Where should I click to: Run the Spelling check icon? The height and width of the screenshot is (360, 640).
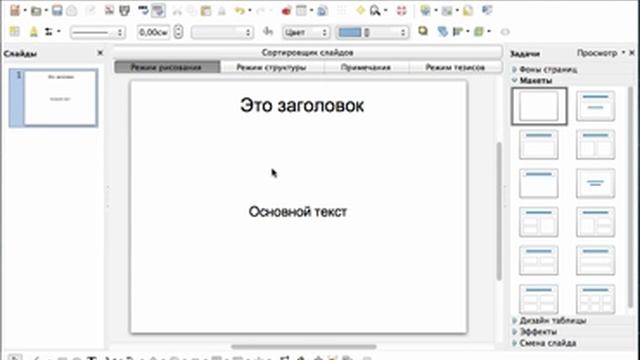pyautogui.click(x=143, y=10)
